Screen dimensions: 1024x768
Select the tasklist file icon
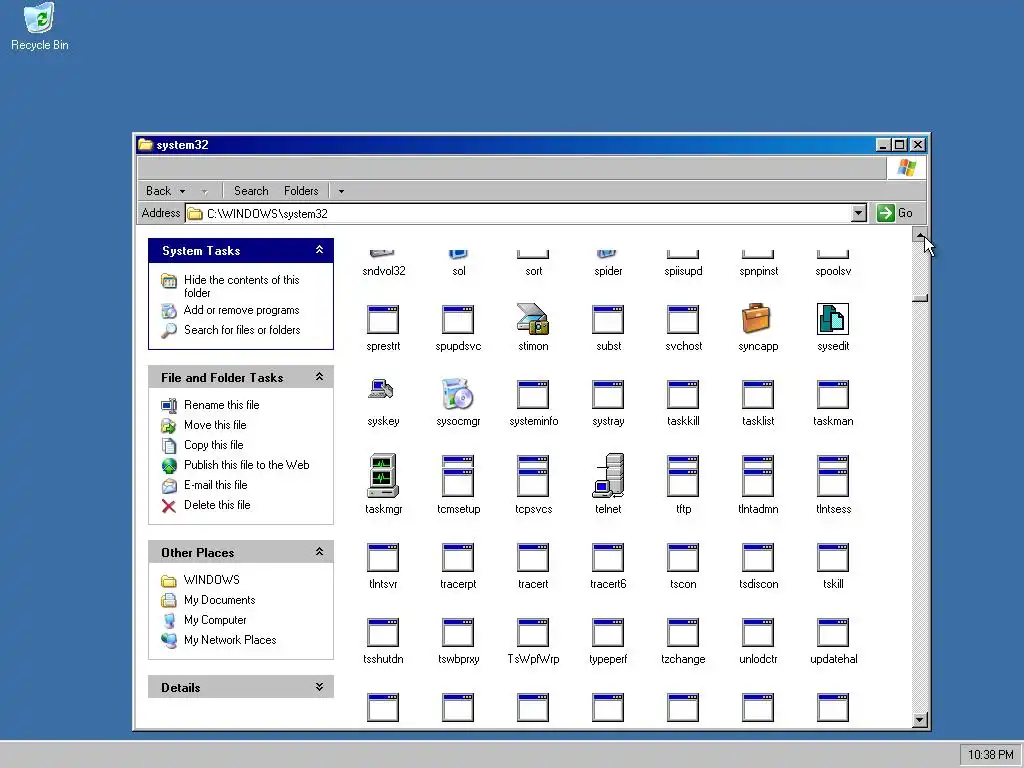pos(758,394)
